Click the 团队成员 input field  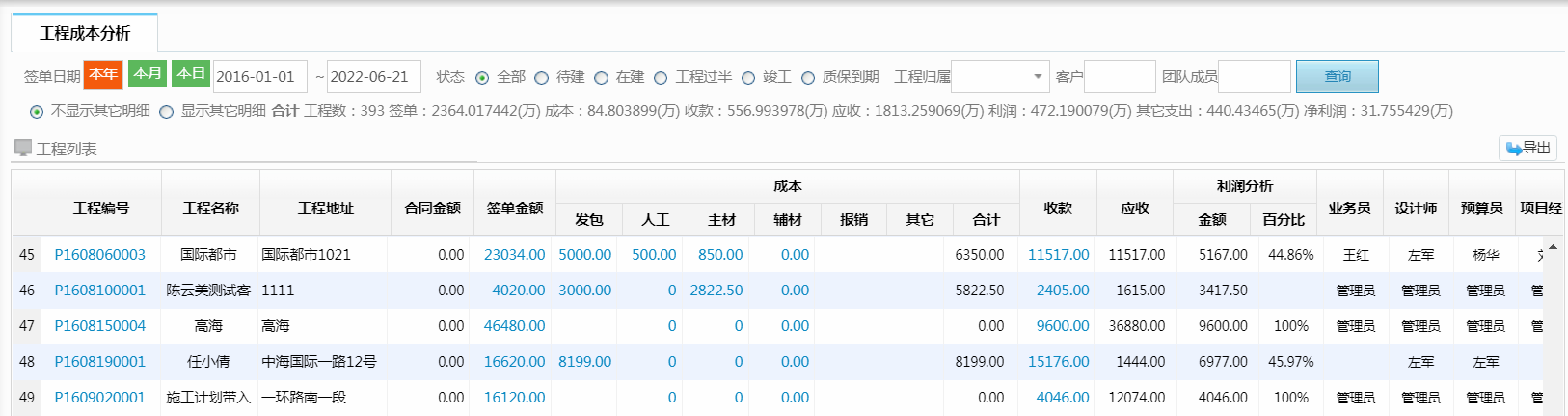point(1254,76)
